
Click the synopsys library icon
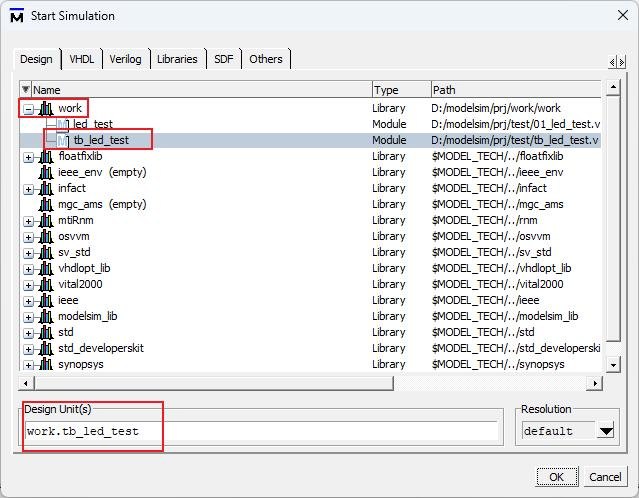point(46,364)
